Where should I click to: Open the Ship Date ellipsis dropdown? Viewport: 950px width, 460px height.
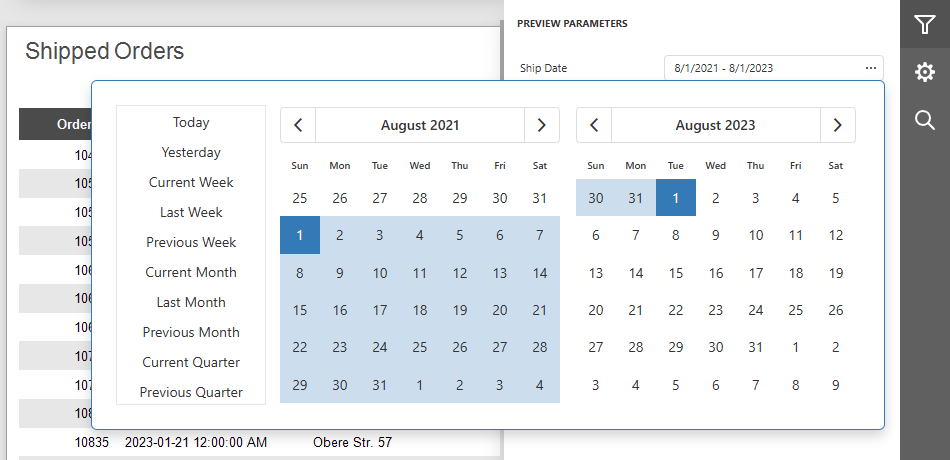(x=871, y=68)
